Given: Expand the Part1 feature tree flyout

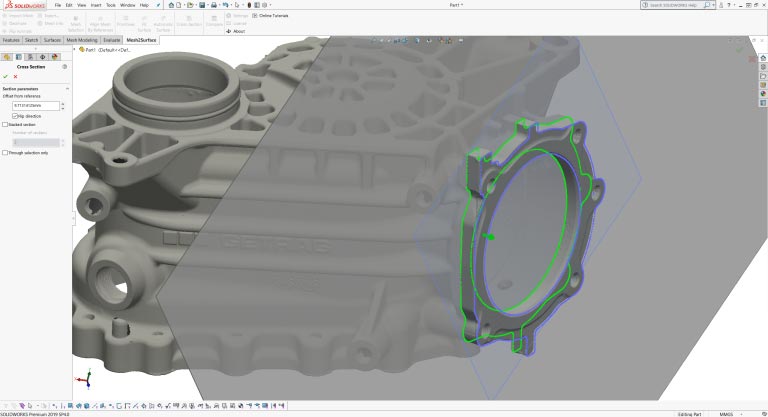Looking at the screenshot, I should [x=80, y=51].
